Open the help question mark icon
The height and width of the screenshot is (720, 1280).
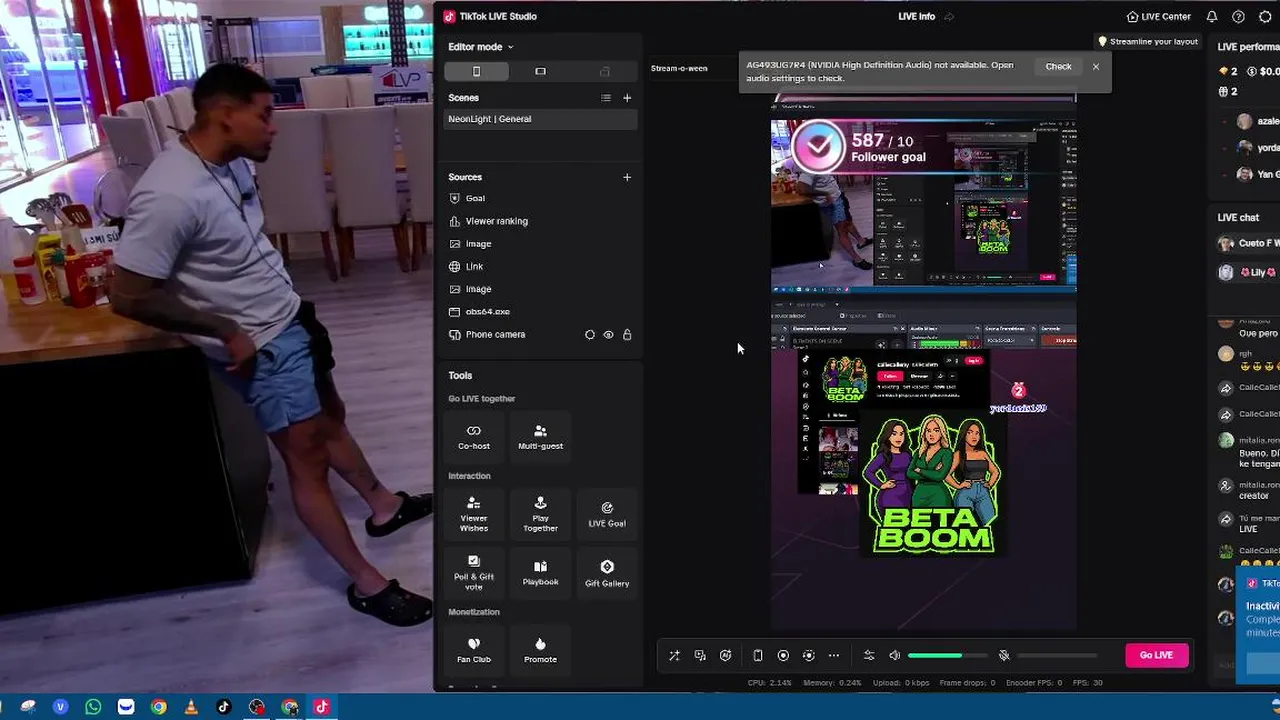[1238, 17]
